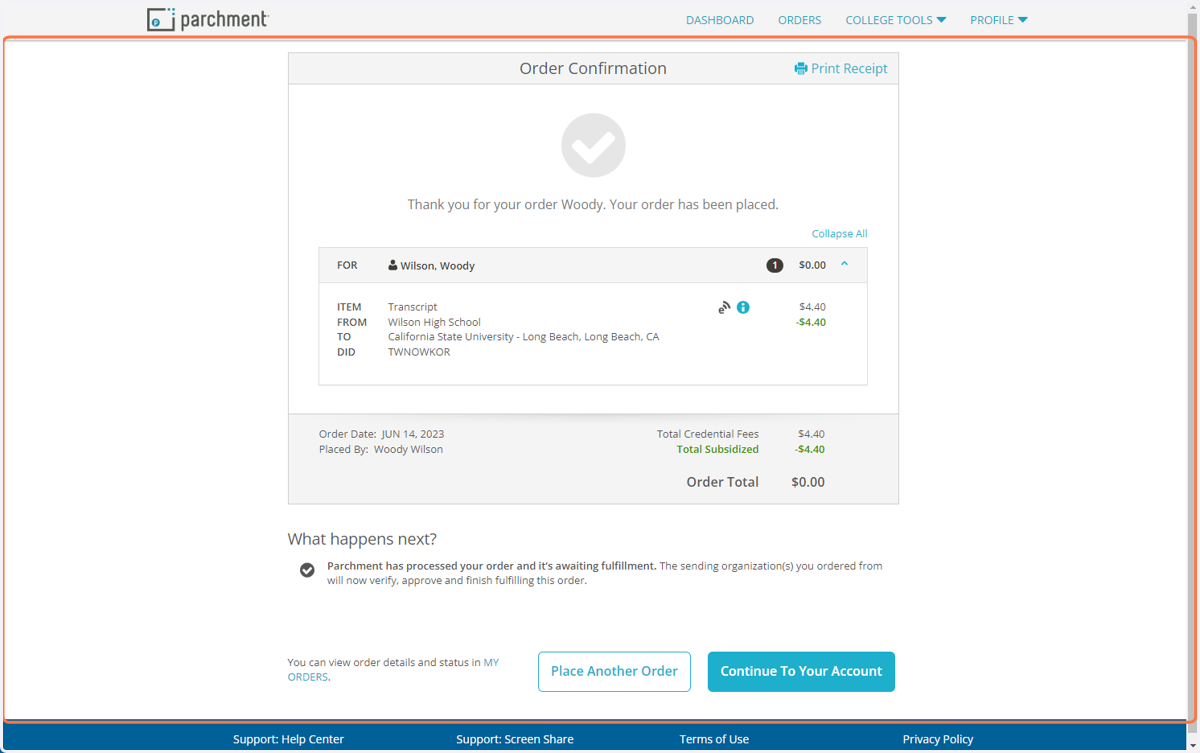Click the item count badge showing 1
The height and width of the screenshot is (753, 1200).
click(774, 265)
